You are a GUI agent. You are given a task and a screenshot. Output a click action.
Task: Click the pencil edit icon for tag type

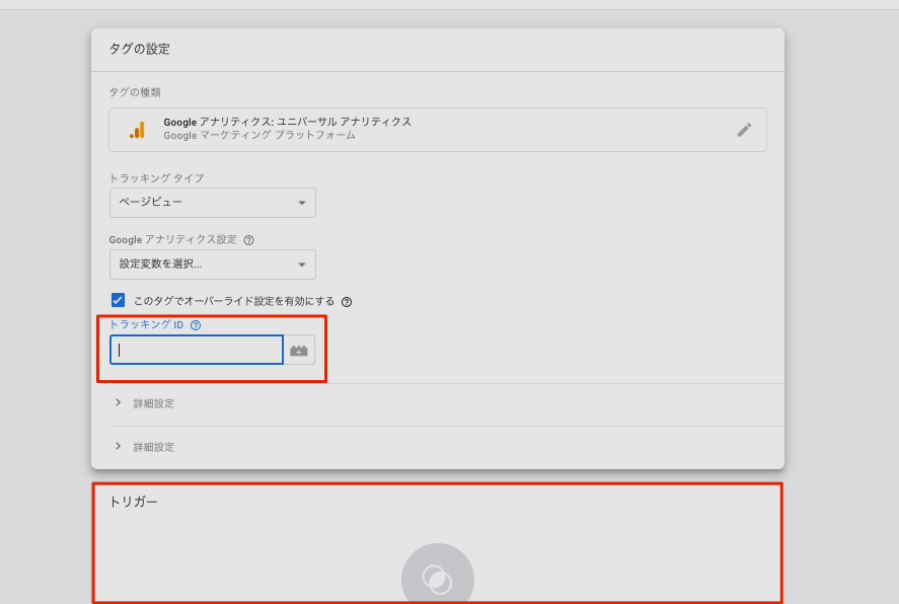[744, 130]
